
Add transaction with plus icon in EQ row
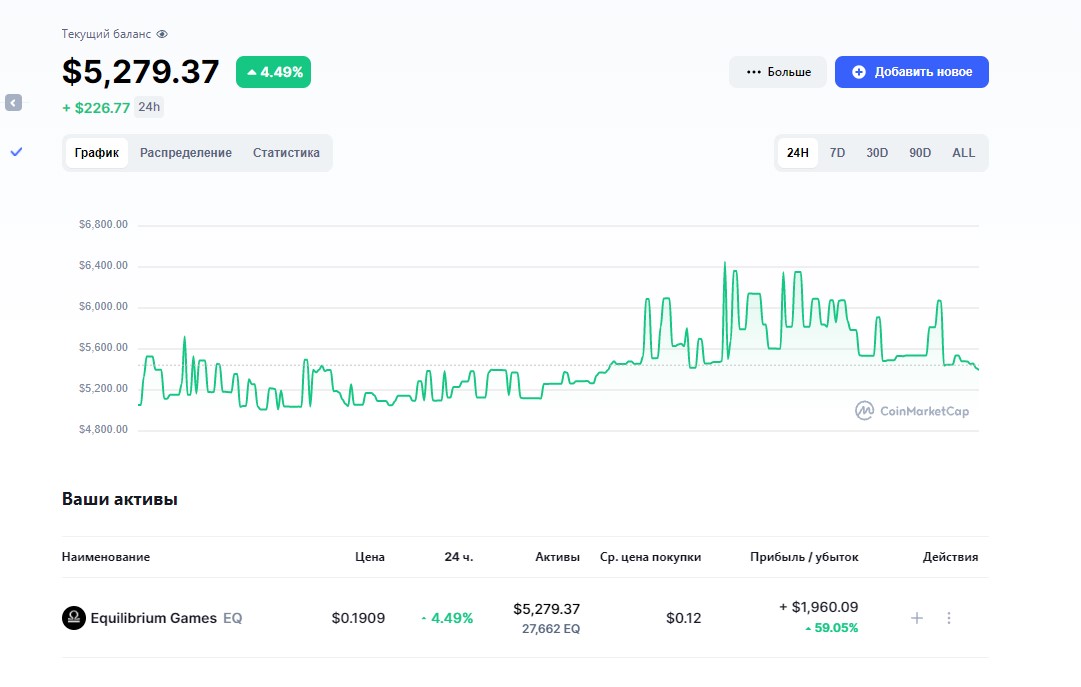click(x=917, y=618)
